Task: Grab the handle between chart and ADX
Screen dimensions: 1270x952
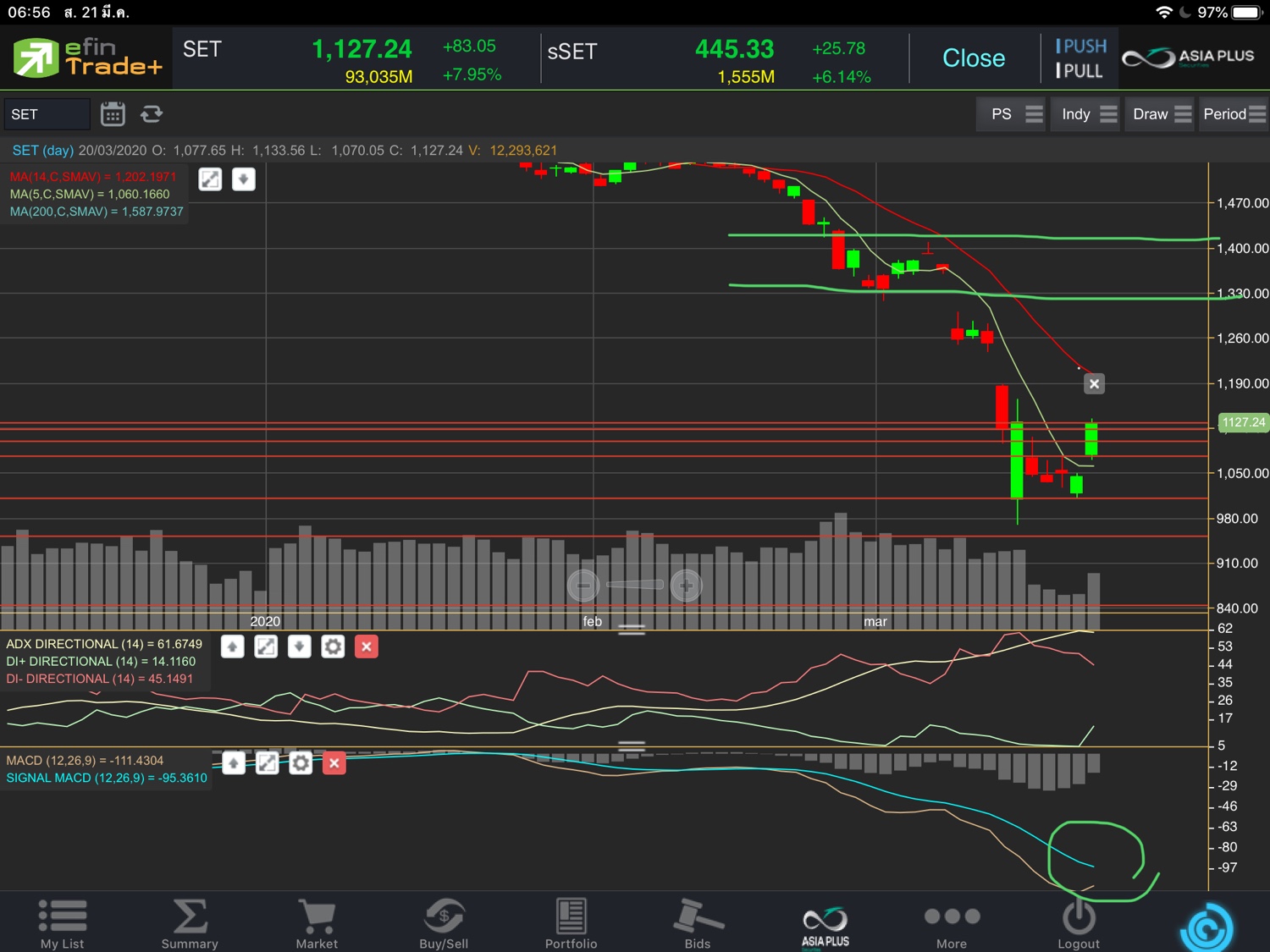Action: click(x=632, y=630)
